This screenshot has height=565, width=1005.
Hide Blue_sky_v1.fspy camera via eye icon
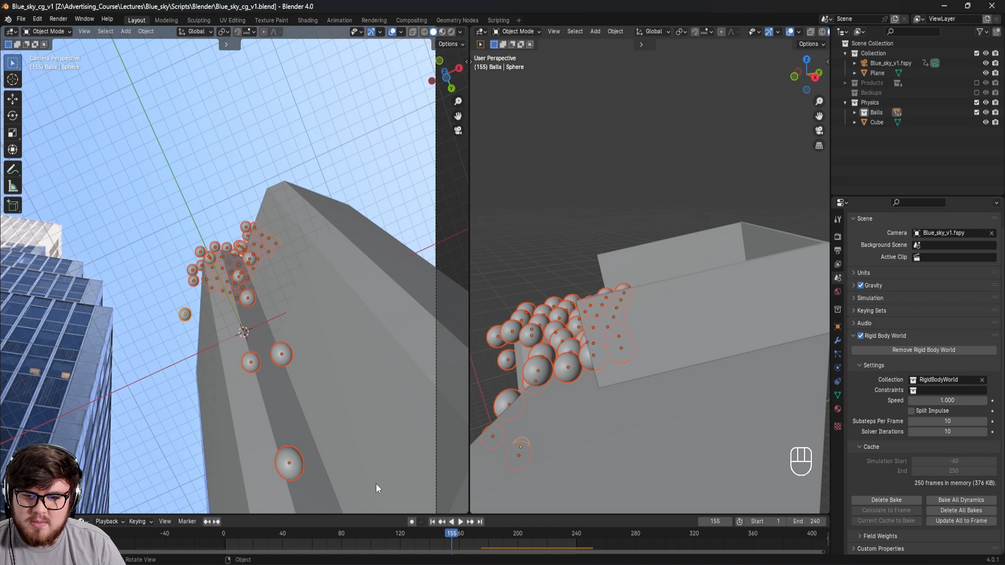pyautogui.click(x=986, y=63)
